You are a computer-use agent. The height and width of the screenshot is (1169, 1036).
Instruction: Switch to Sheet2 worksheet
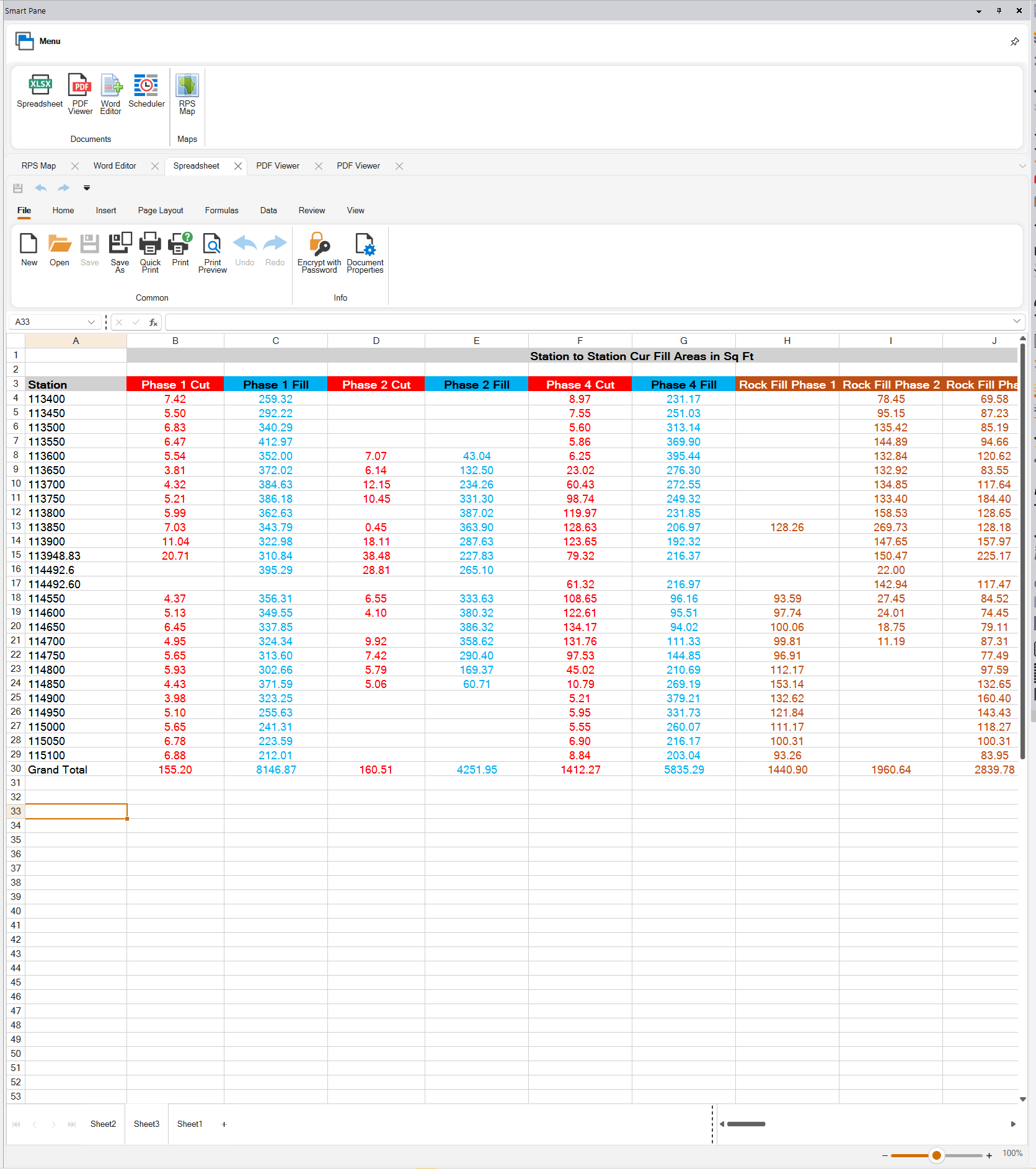103,1124
